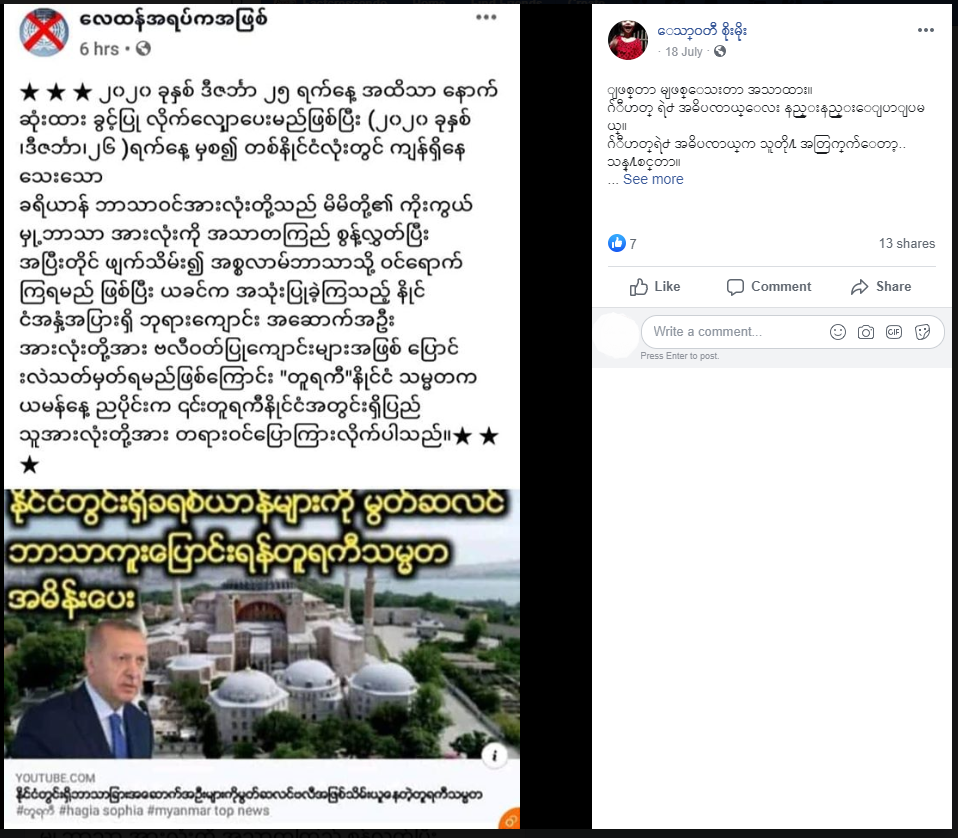Insert a GIF using the GIF icon
The image size is (958, 838).
point(894,332)
